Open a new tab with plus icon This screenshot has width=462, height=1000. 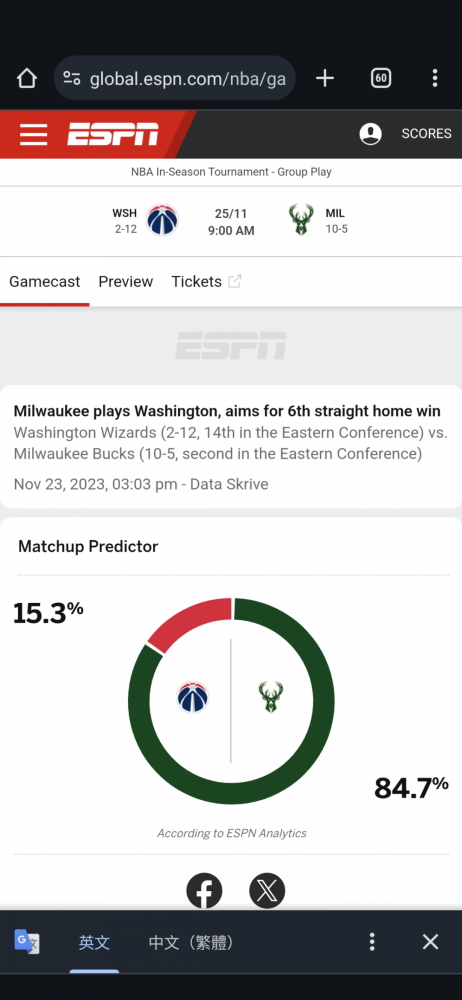(x=325, y=78)
